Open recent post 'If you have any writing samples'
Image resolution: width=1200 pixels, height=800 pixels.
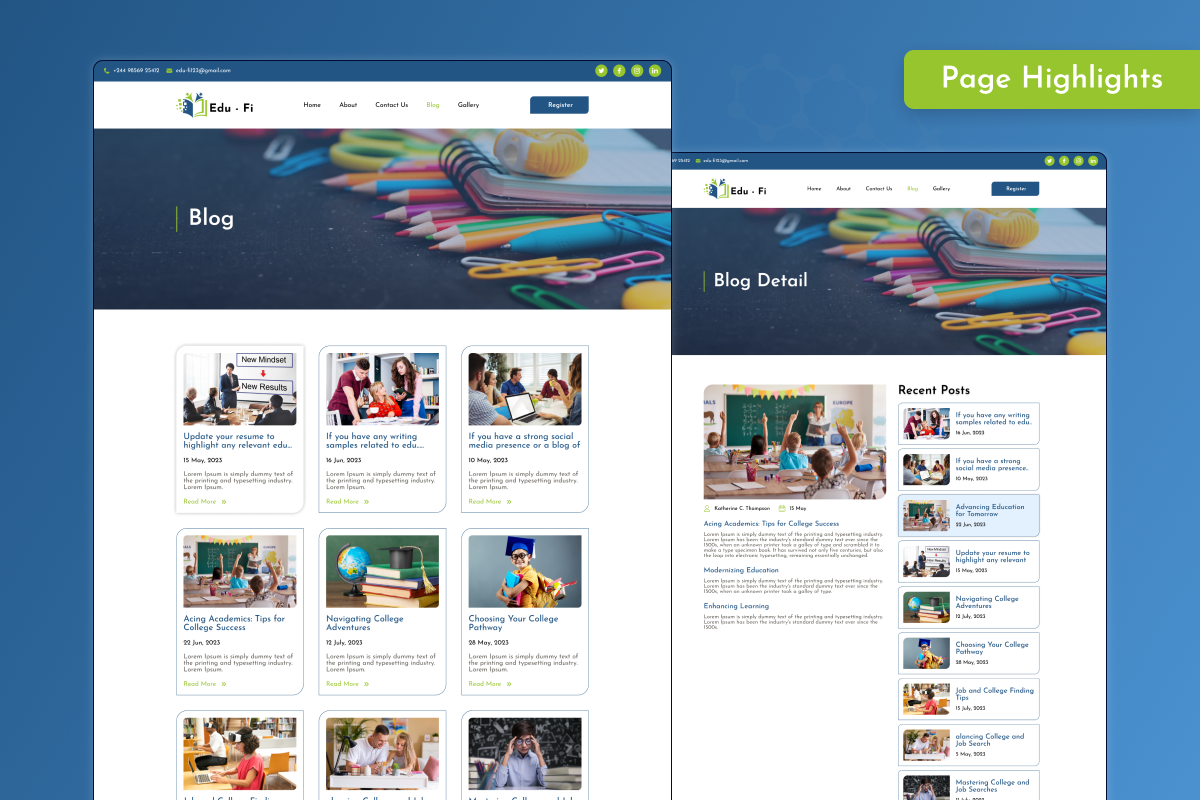[x=969, y=424]
